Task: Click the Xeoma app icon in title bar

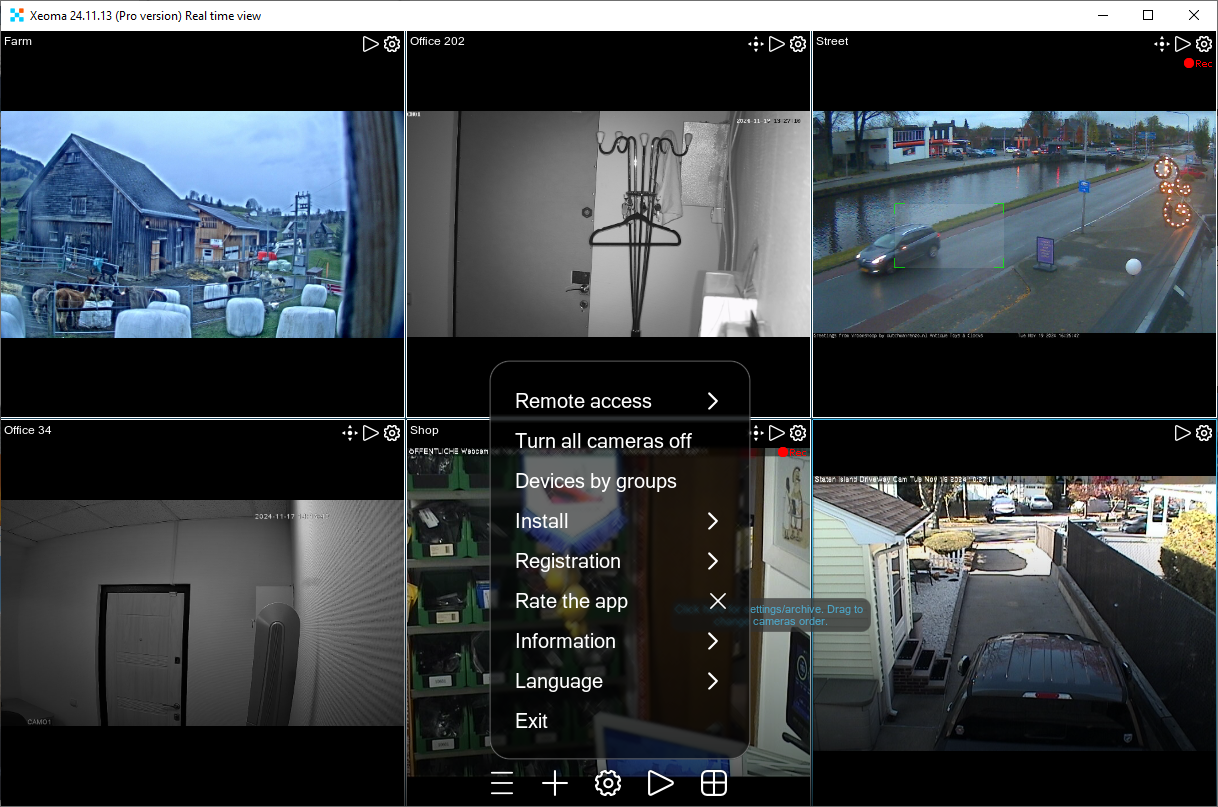Action: (x=16, y=16)
